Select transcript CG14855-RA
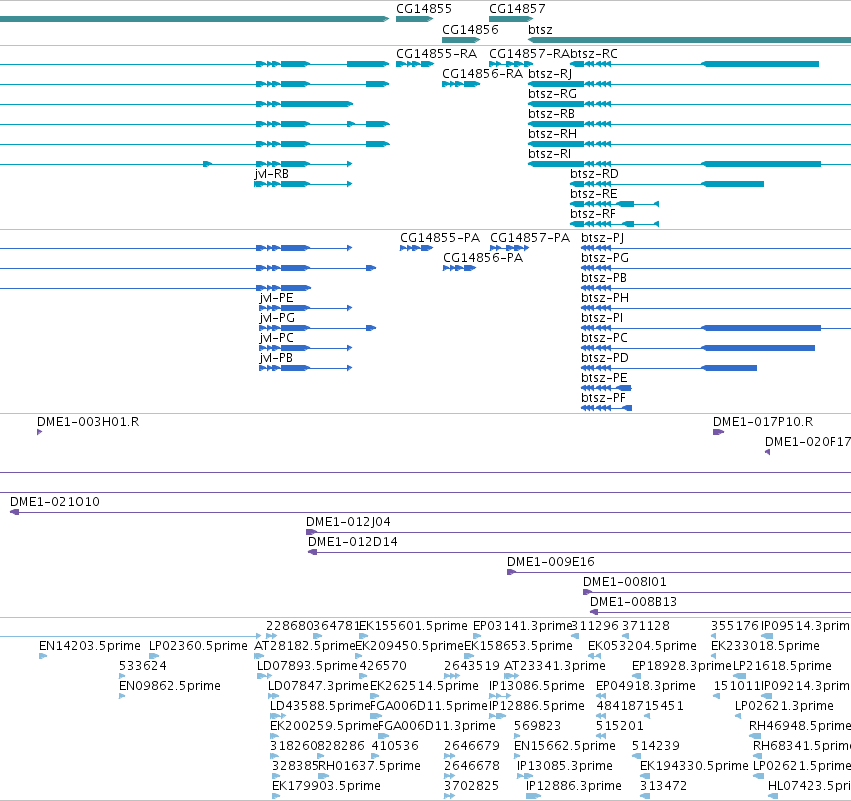The image size is (851, 801). tap(415, 64)
